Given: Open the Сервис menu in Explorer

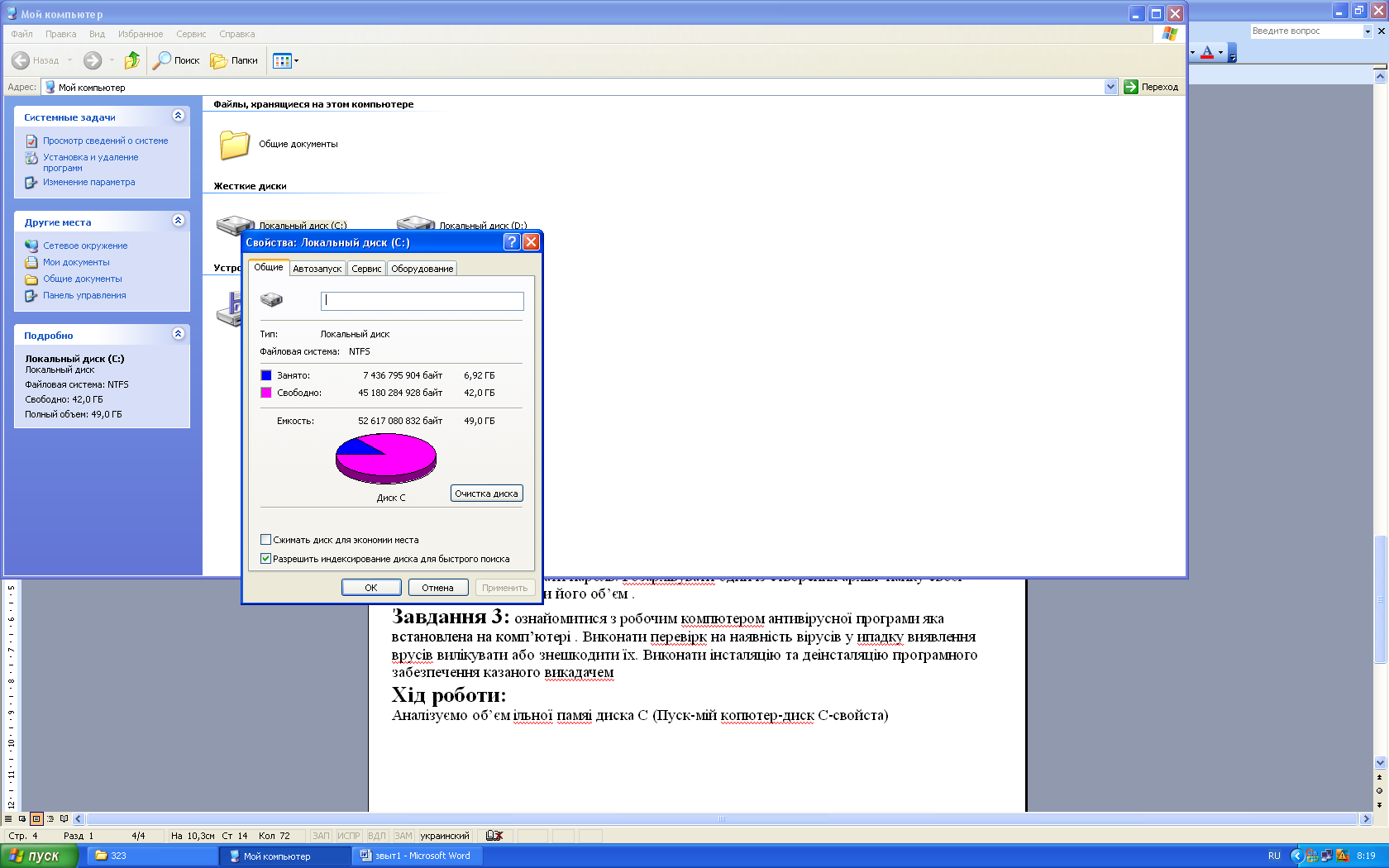Looking at the screenshot, I should pyautogui.click(x=191, y=34).
